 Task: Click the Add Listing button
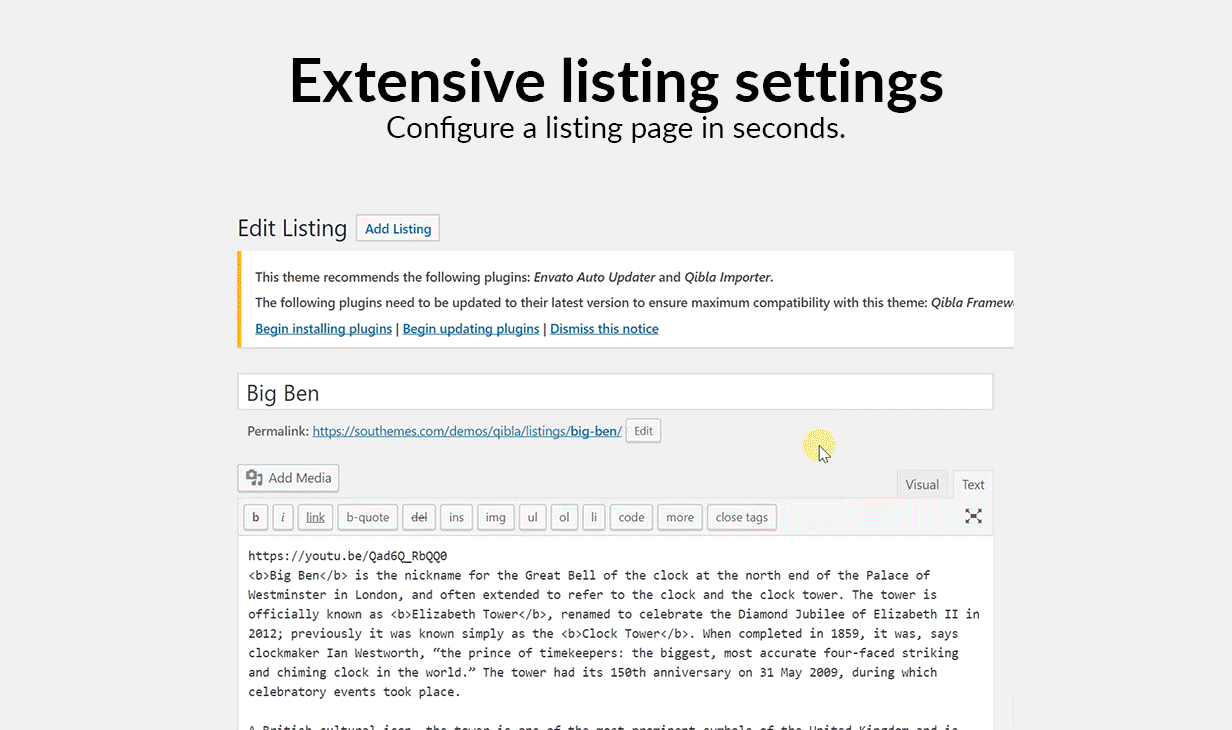click(x=398, y=229)
